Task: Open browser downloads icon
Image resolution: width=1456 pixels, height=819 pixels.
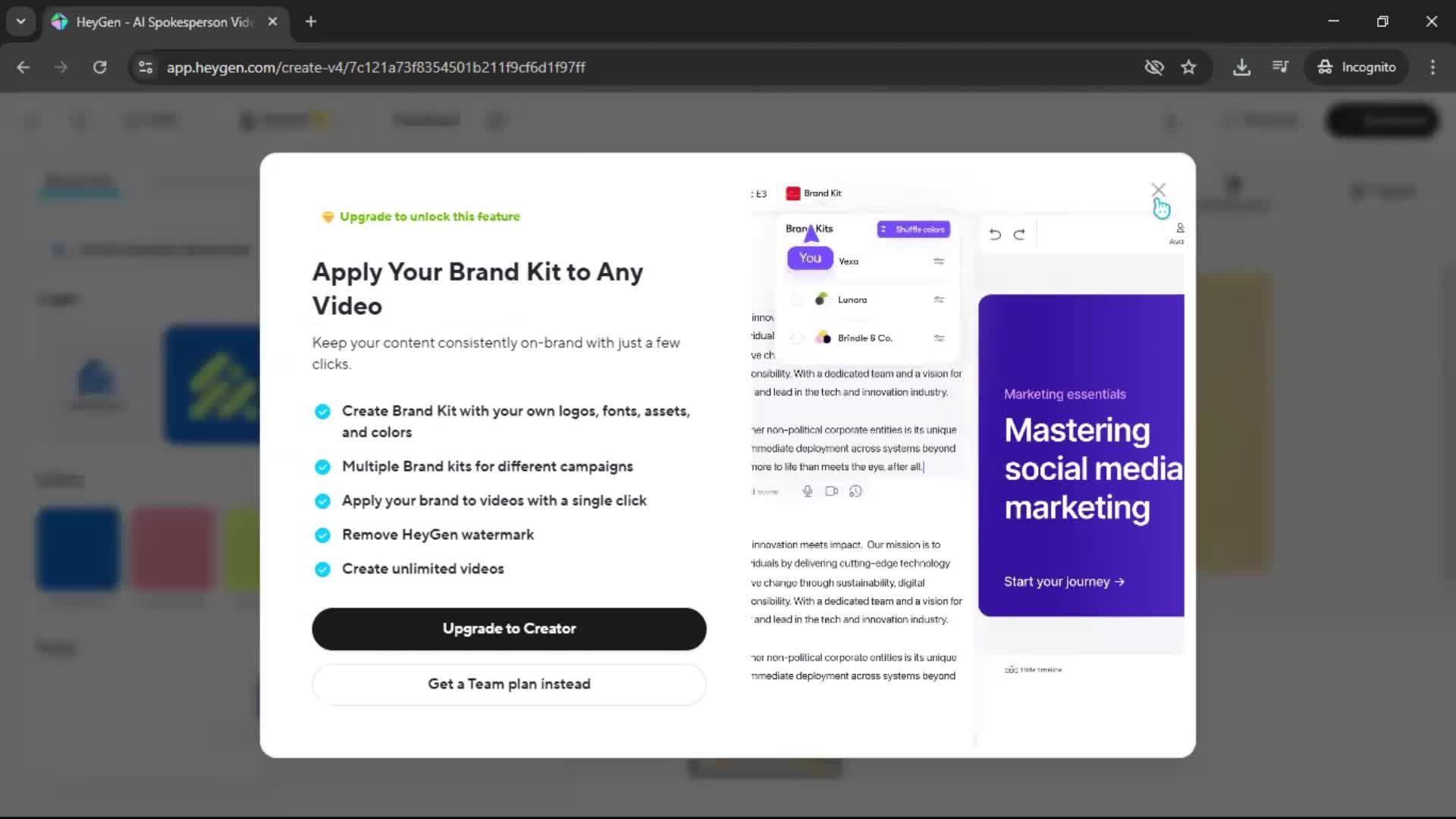Action: [1241, 67]
